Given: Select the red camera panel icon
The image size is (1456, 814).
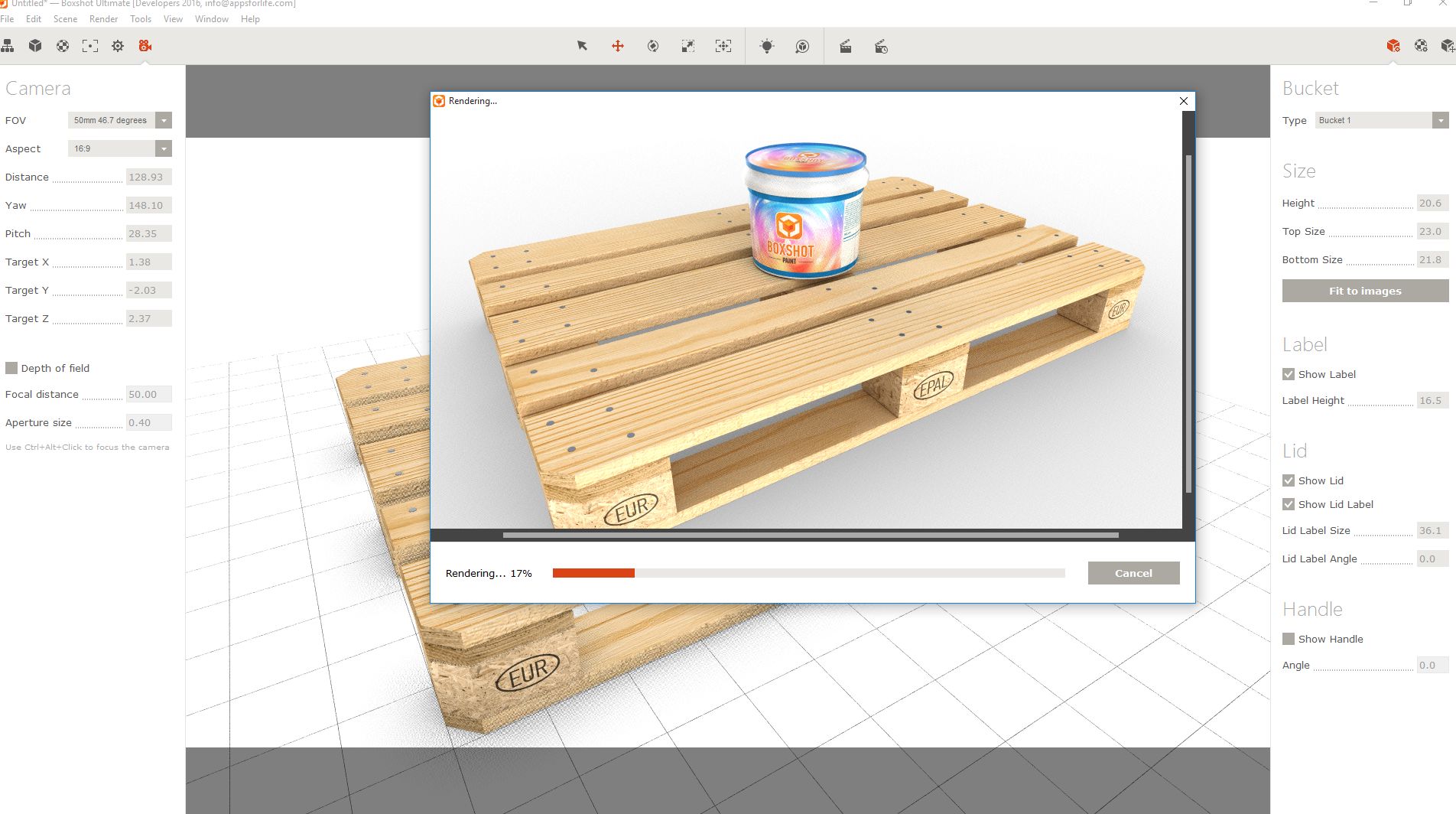Looking at the screenshot, I should click(145, 46).
